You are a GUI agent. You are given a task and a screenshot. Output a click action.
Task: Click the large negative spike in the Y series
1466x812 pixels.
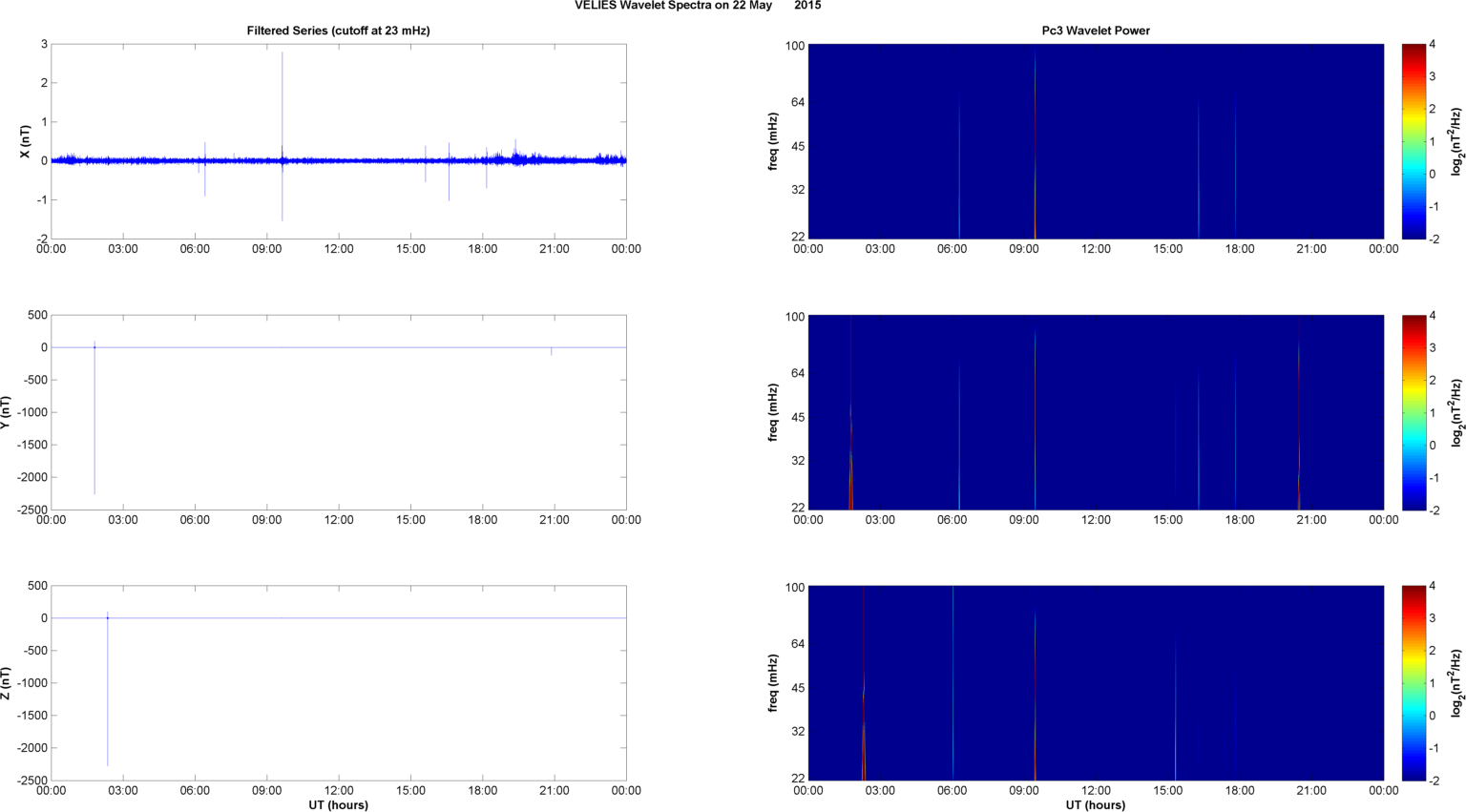pyautogui.click(x=94, y=420)
